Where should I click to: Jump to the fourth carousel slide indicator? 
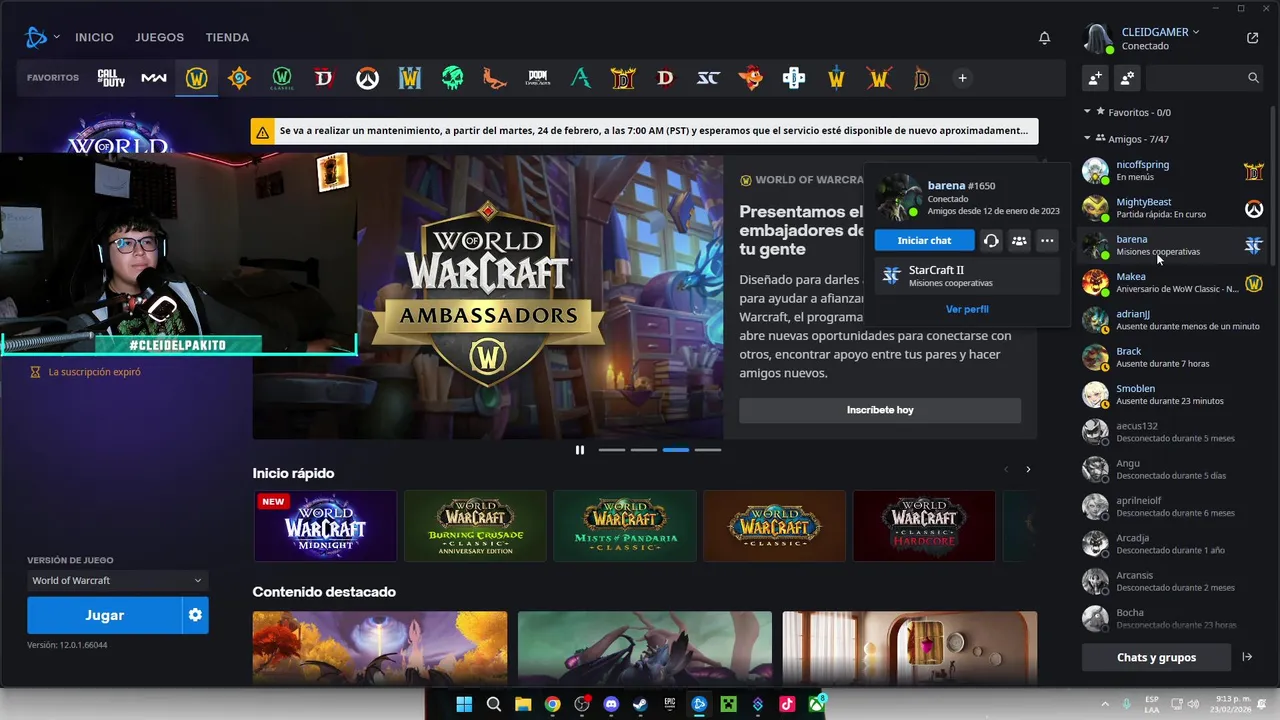click(707, 450)
